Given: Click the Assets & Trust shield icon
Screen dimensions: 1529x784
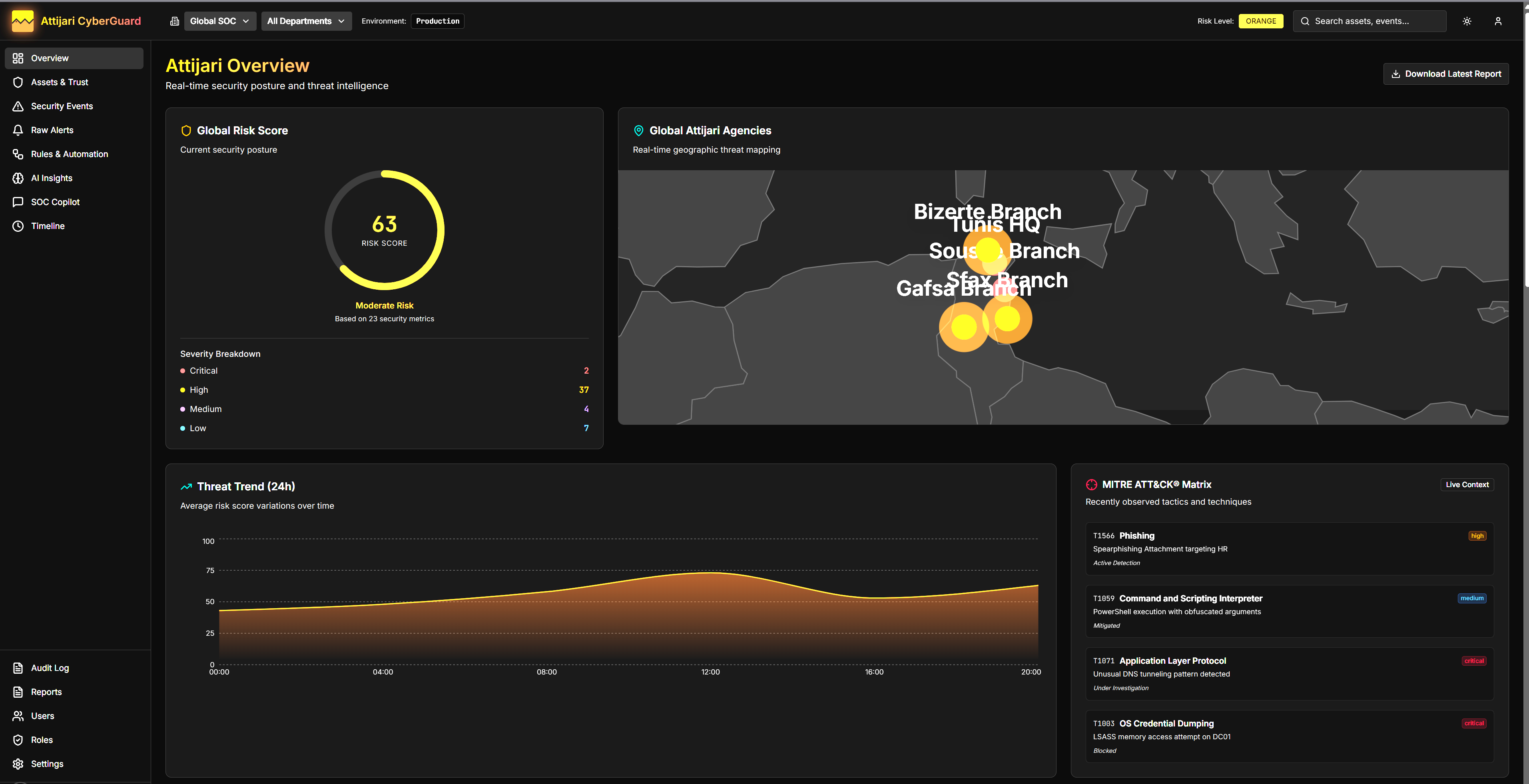Looking at the screenshot, I should pos(18,82).
